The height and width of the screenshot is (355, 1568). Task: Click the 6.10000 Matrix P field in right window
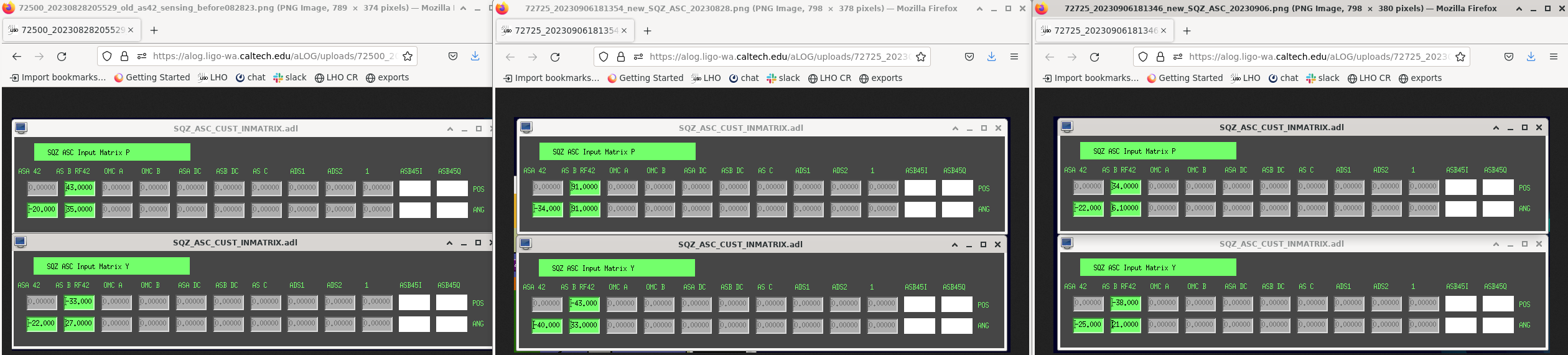[1125, 208]
